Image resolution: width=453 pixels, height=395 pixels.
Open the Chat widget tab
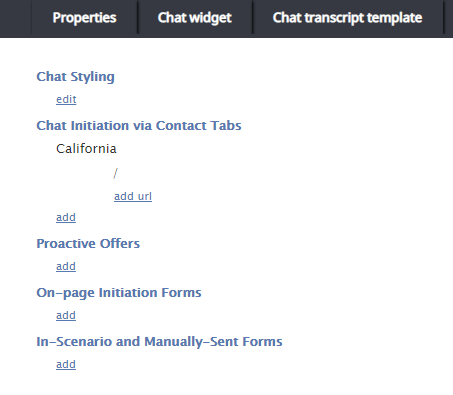195,18
